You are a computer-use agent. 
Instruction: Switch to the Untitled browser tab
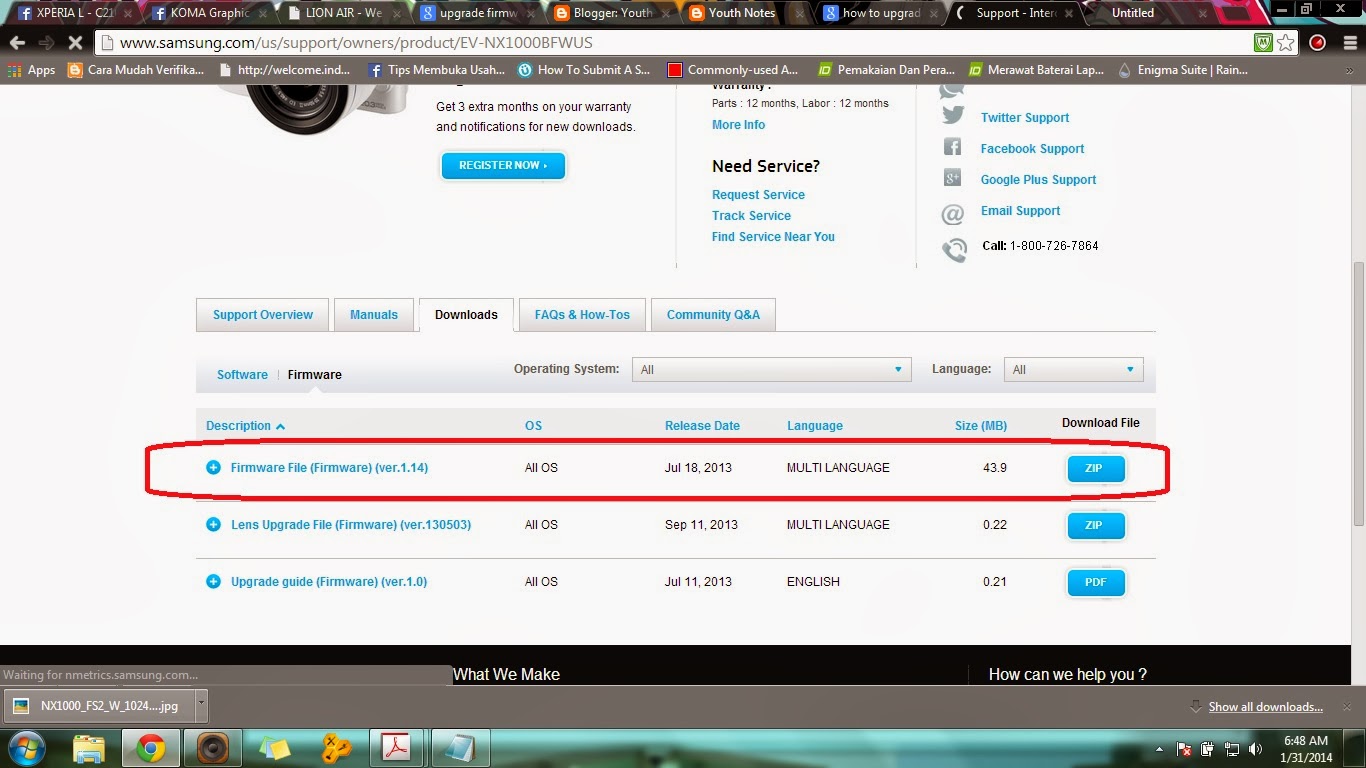pos(1145,13)
